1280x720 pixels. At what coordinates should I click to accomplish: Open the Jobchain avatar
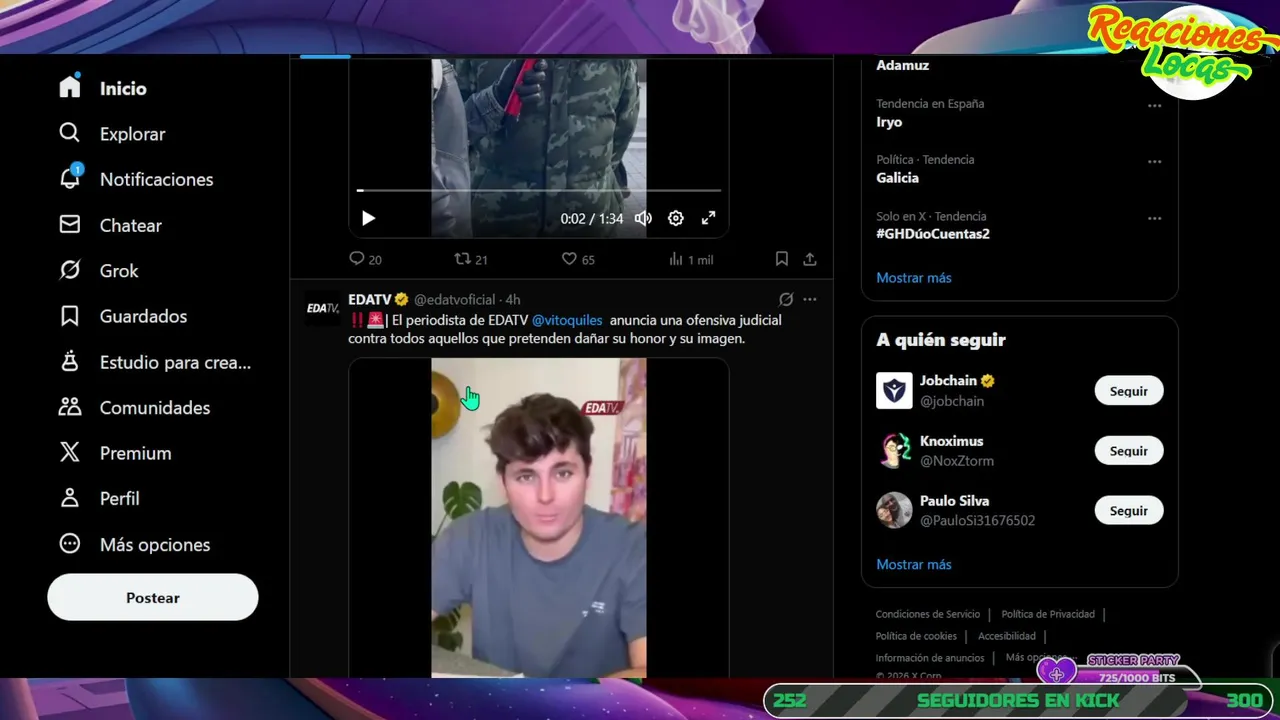[x=894, y=391]
